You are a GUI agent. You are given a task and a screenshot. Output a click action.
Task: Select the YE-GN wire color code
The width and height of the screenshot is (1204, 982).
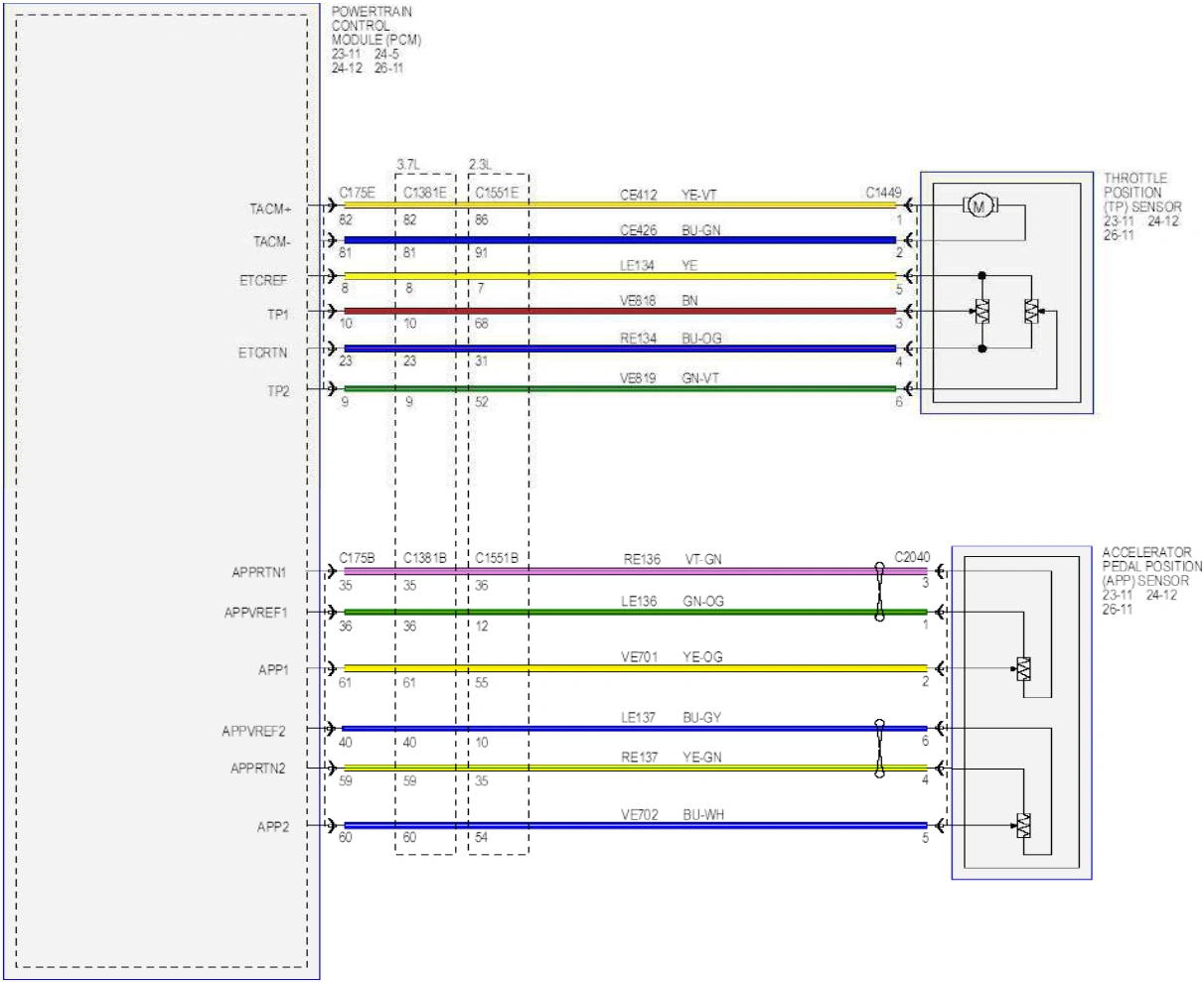703,757
